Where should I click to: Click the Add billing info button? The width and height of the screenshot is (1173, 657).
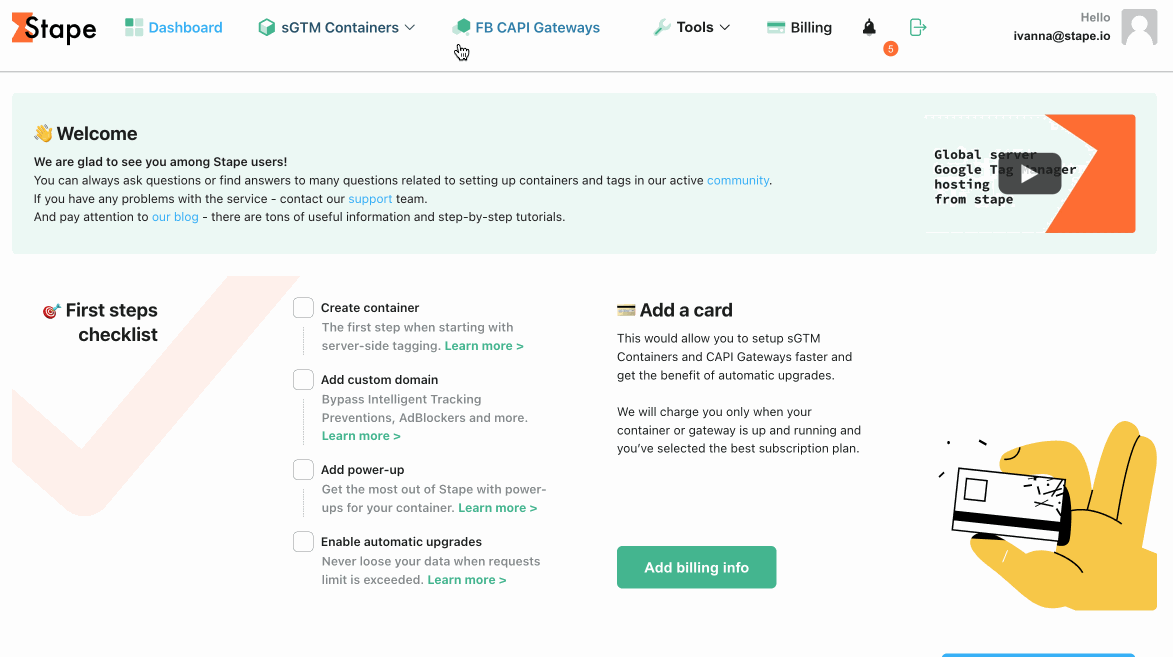[696, 567]
